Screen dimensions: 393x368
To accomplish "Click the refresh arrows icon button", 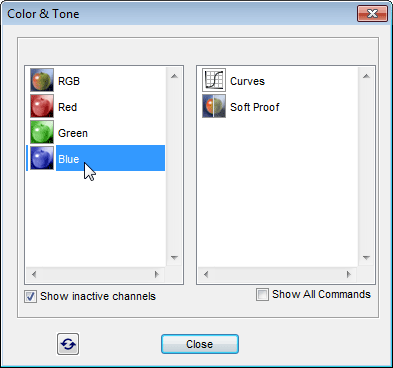I will 68,344.
